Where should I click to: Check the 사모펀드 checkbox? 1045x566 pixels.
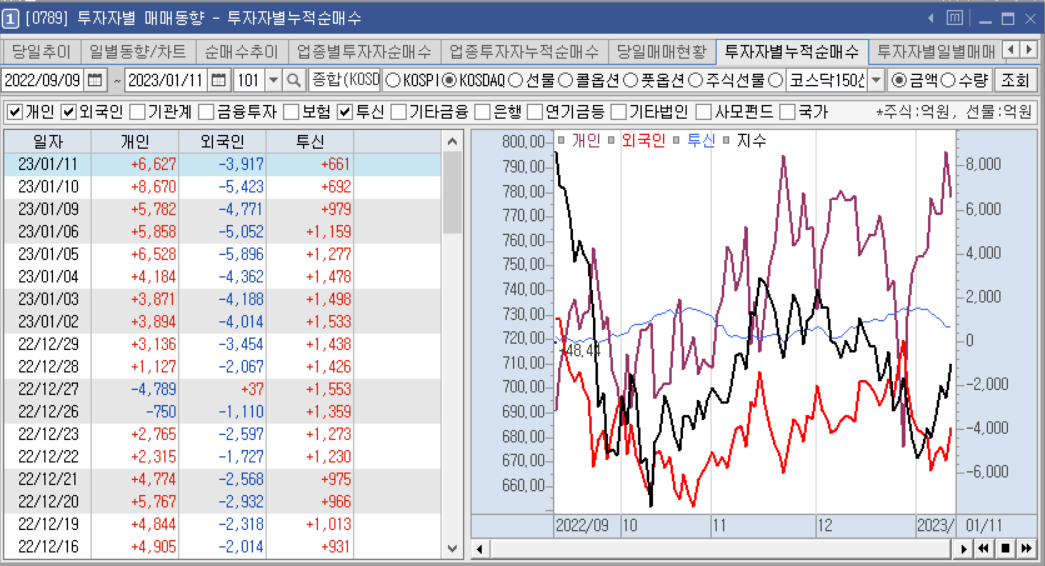pos(704,112)
